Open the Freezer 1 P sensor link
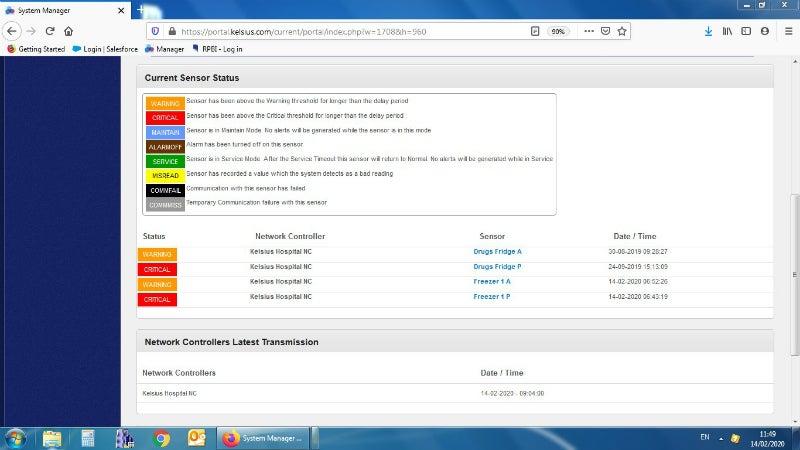 492,297
